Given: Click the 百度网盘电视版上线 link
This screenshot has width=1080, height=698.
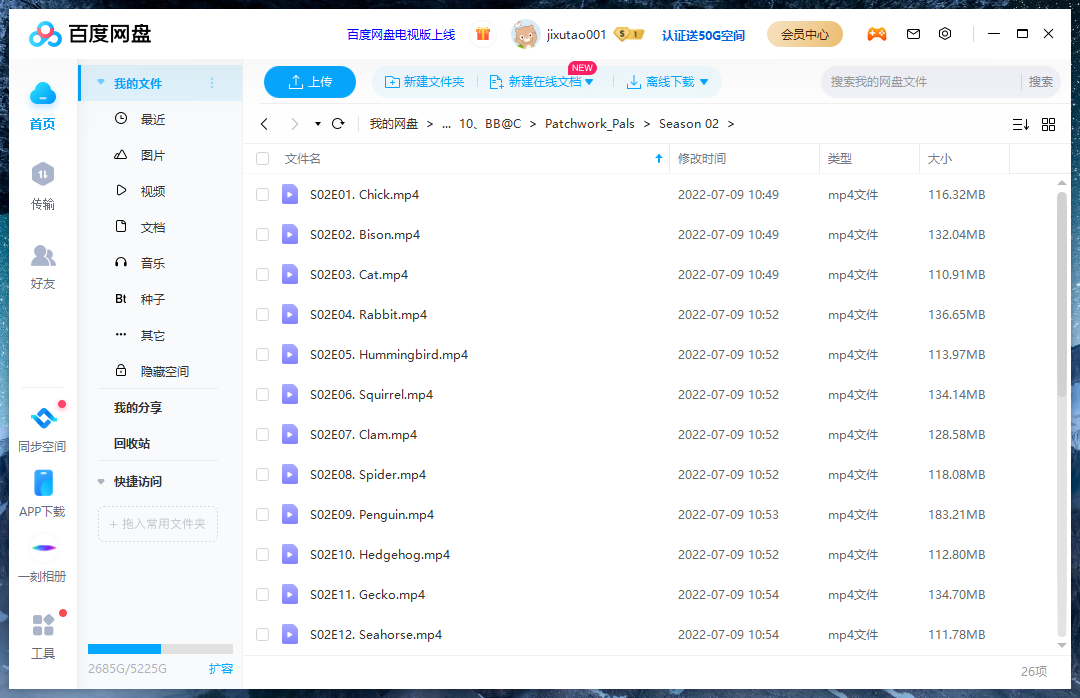Looking at the screenshot, I should 401,34.
